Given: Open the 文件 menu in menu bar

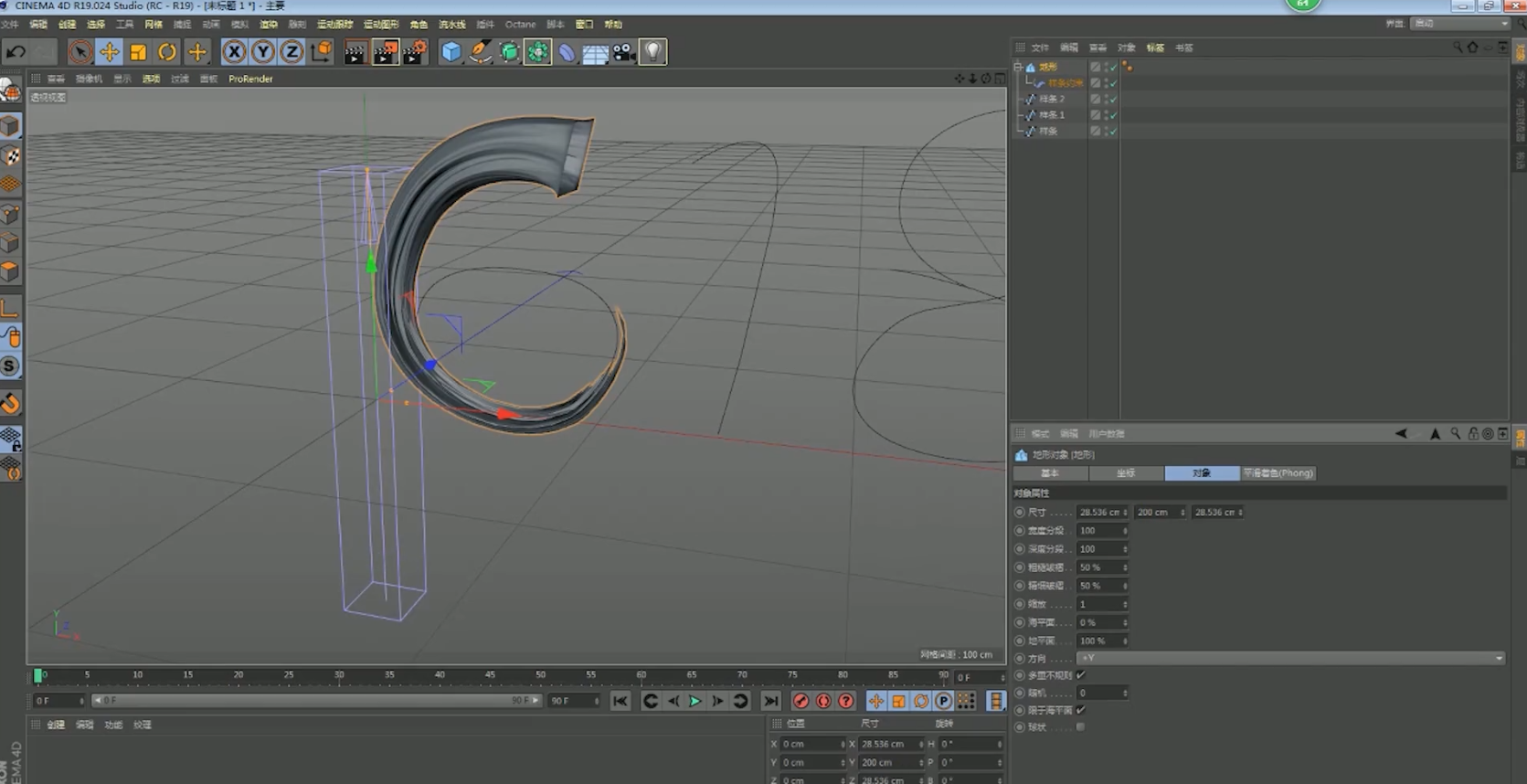Looking at the screenshot, I should [x=10, y=25].
